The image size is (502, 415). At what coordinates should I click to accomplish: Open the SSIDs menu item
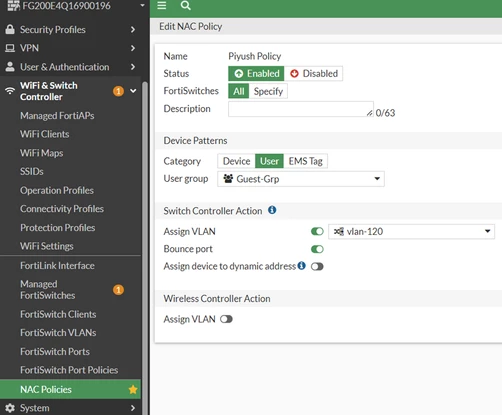click(x=32, y=171)
